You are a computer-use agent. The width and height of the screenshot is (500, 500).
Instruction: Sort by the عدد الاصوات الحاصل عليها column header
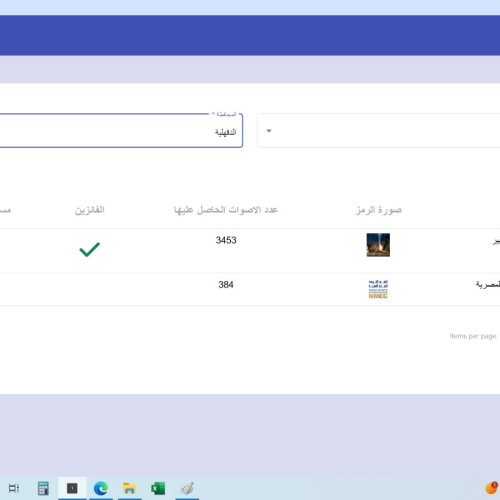[226, 210]
